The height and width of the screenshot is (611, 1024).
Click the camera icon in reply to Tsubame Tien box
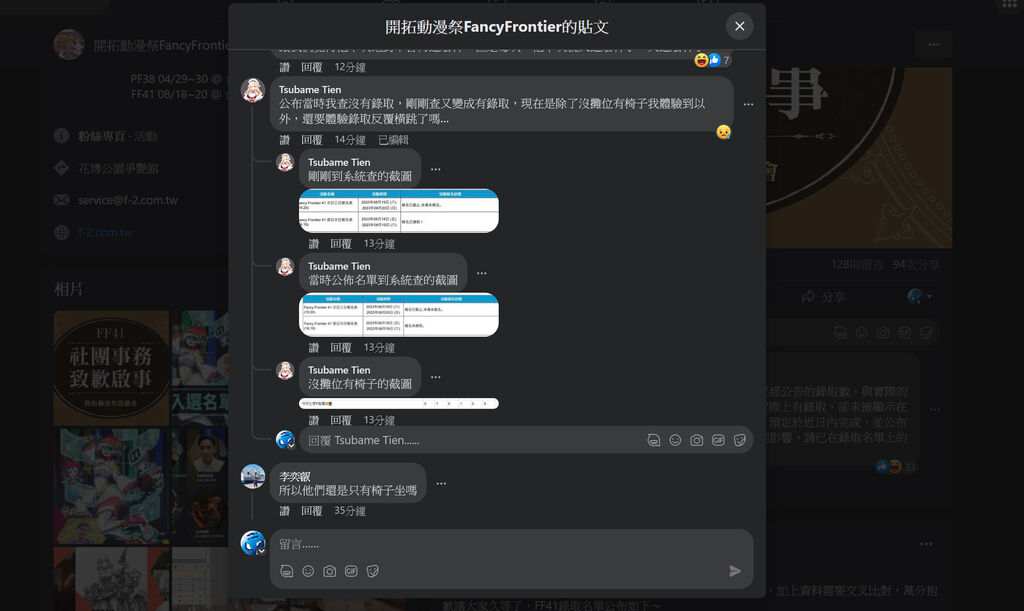[697, 441]
